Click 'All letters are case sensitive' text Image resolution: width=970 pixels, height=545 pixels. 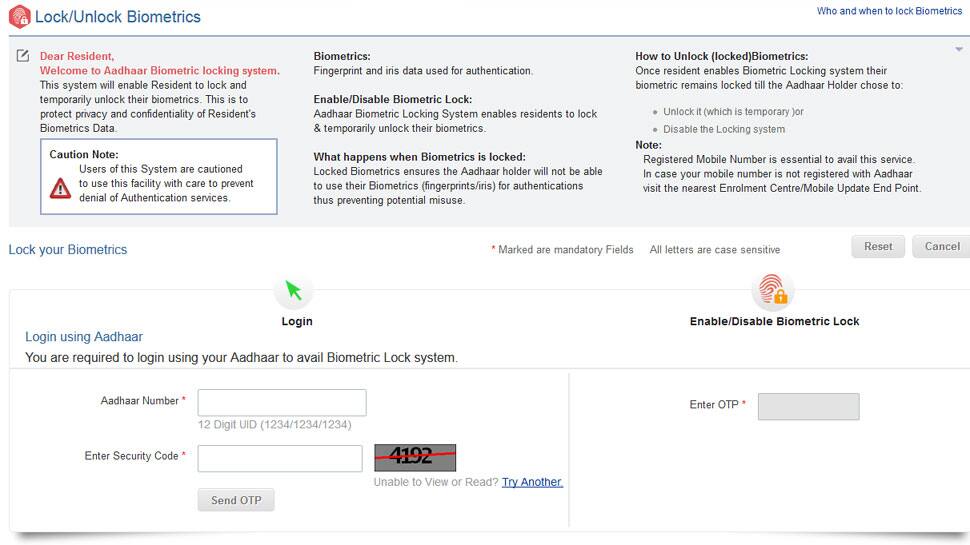click(715, 249)
